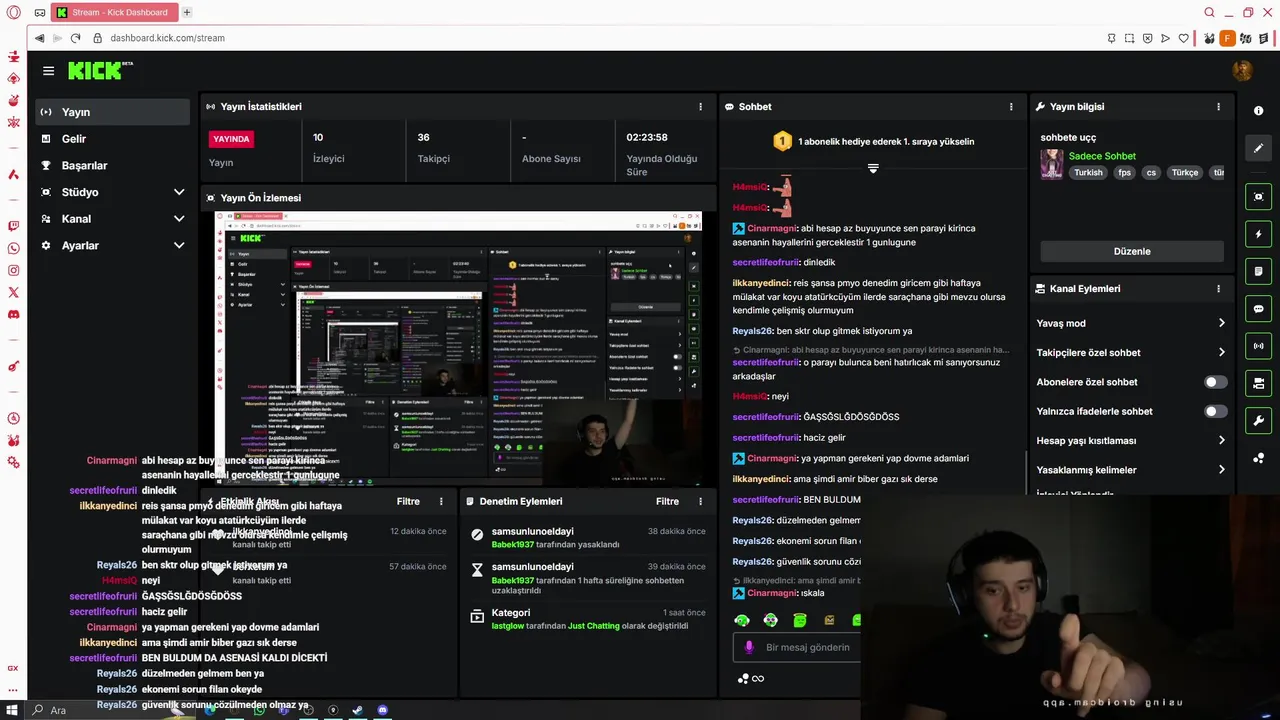Expand Stüdyo menu in sidebar
The width and height of the screenshot is (1280, 720).
point(179,192)
